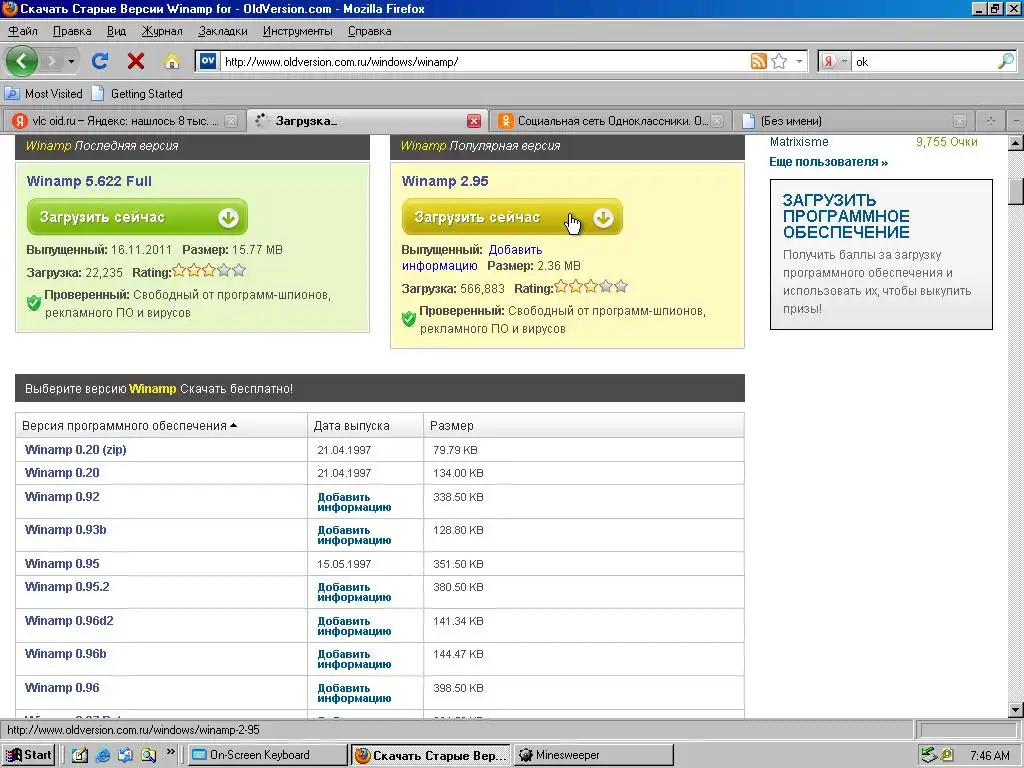Click the OV site identity icon

click(x=208, y=61)
